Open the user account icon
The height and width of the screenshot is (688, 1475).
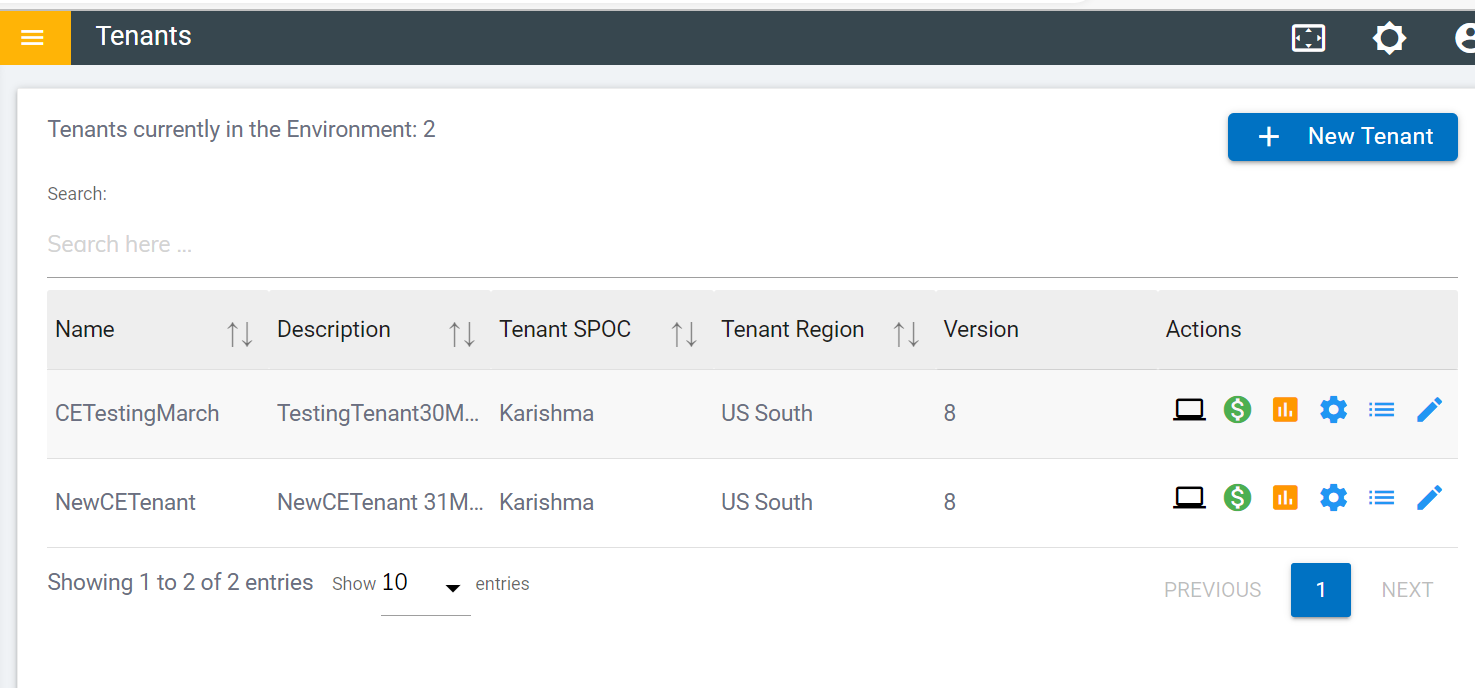click(x=1465, y=38)
